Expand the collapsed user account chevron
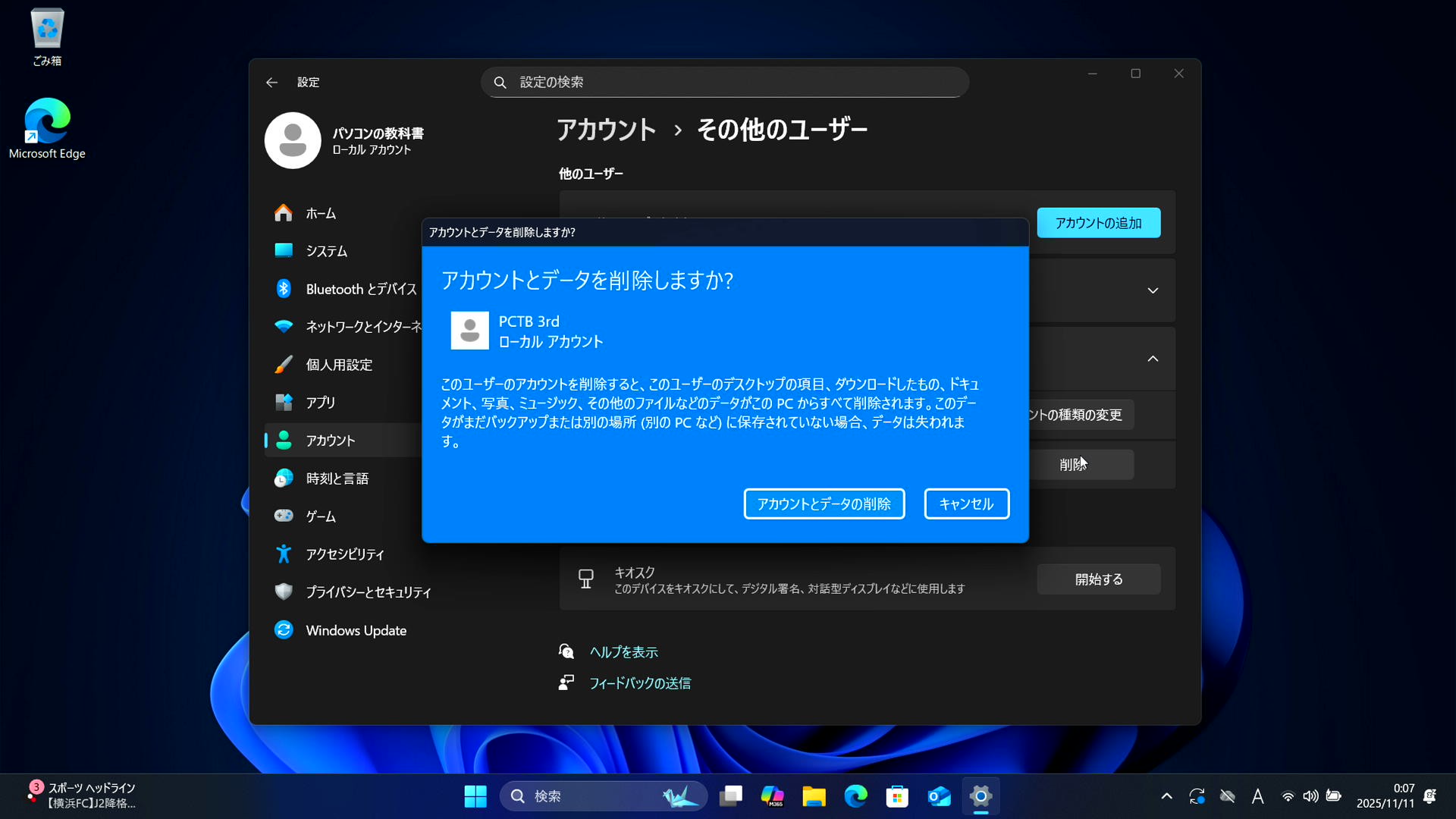The width and height of the screenshot is (1456, 819). (x=1153, y=290)
